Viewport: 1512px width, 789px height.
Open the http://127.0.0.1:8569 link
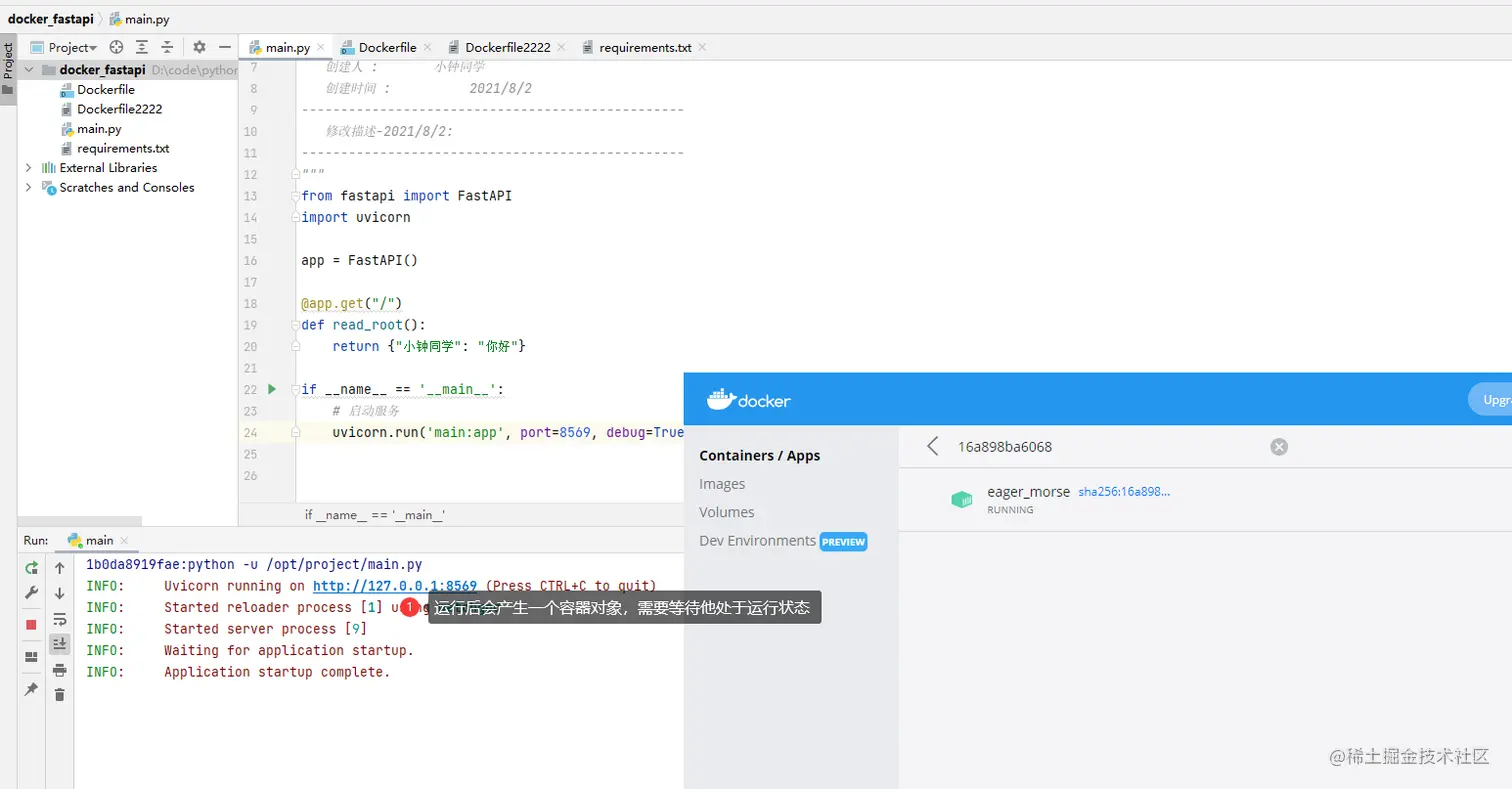point(395,586)
